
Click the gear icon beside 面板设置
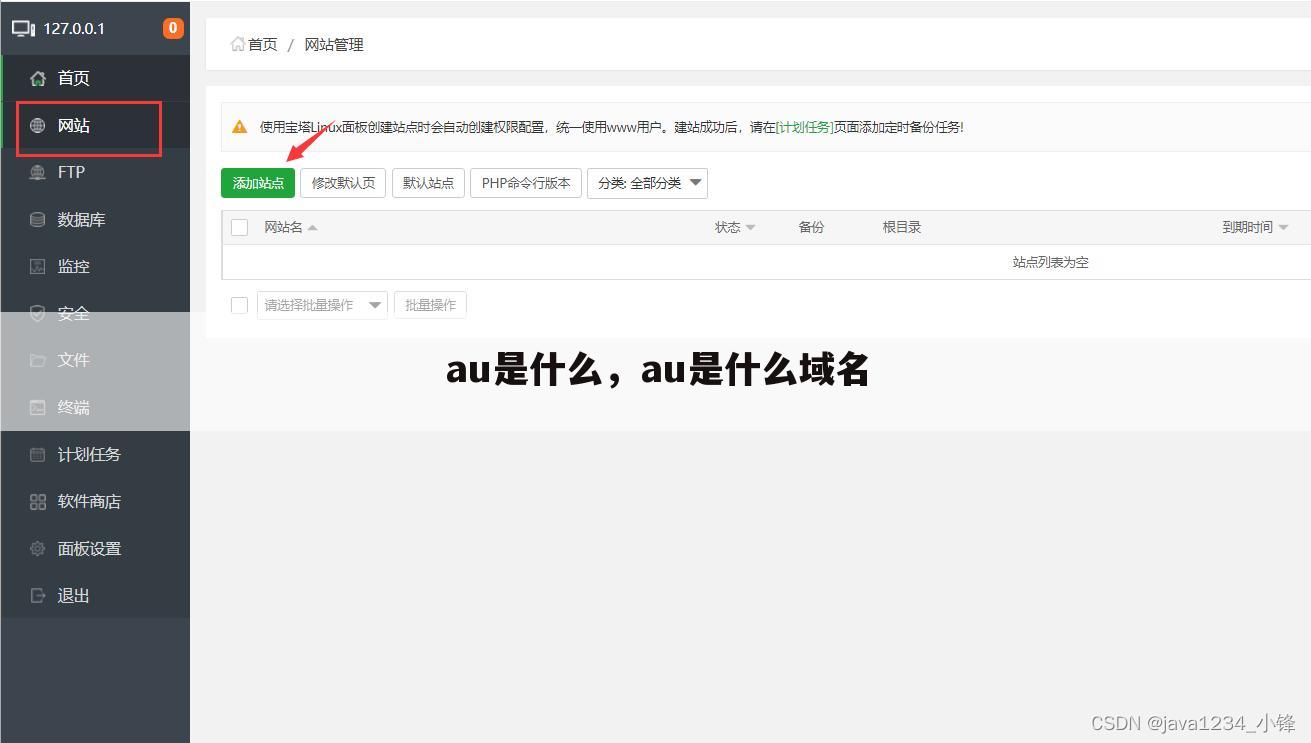(38, 549)
